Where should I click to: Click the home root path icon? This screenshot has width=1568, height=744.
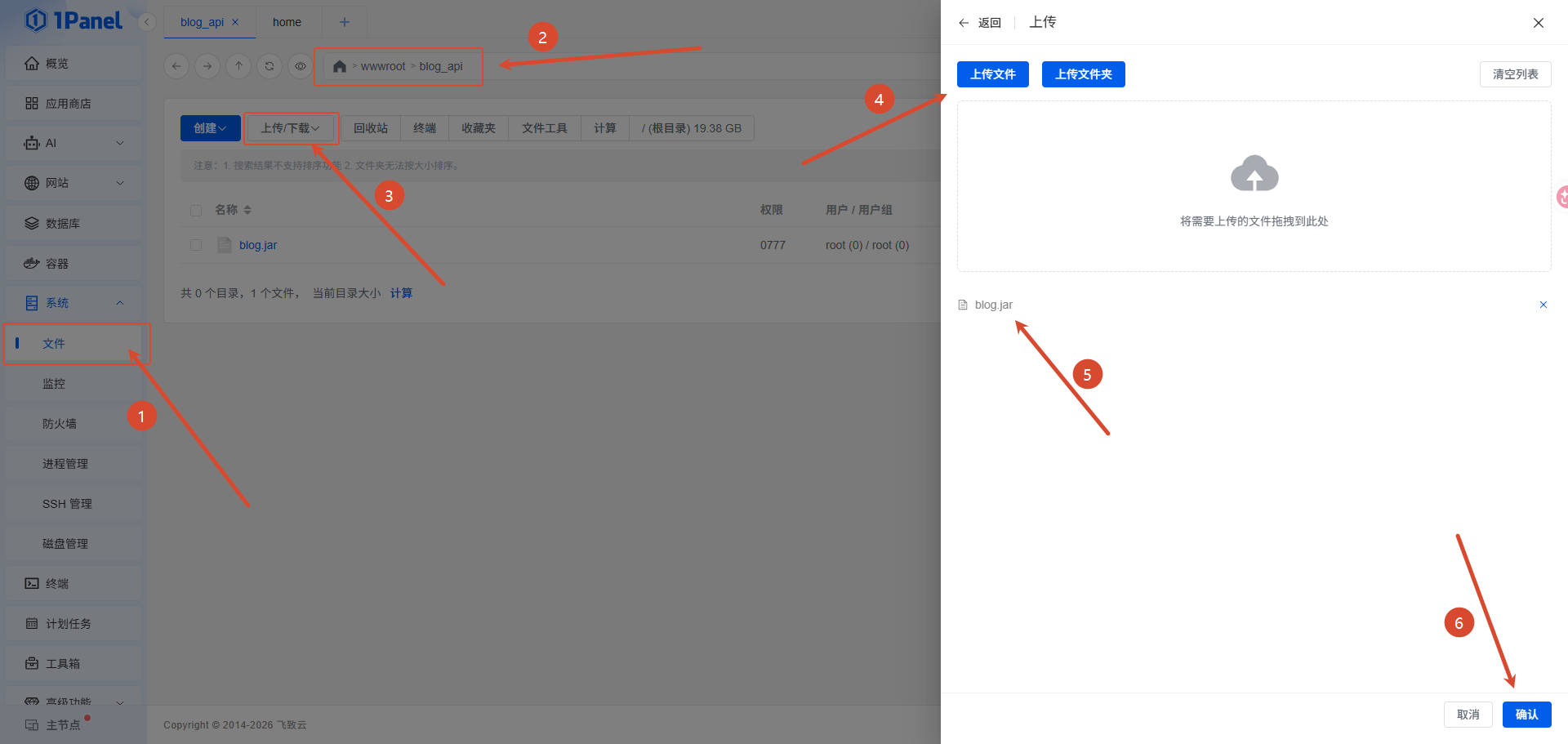pyautogui.click(x=340, y=66)
